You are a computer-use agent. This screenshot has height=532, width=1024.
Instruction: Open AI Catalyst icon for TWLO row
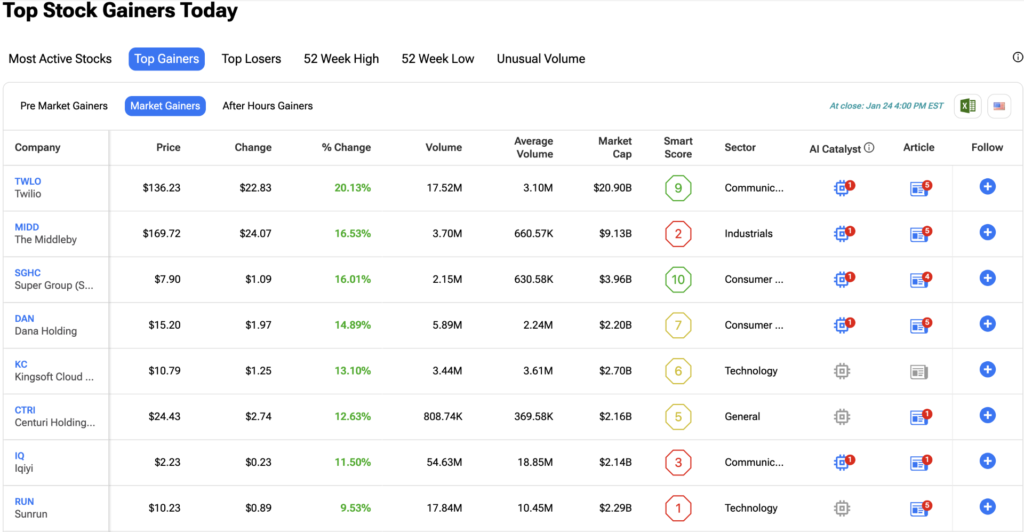click(844, 188)
